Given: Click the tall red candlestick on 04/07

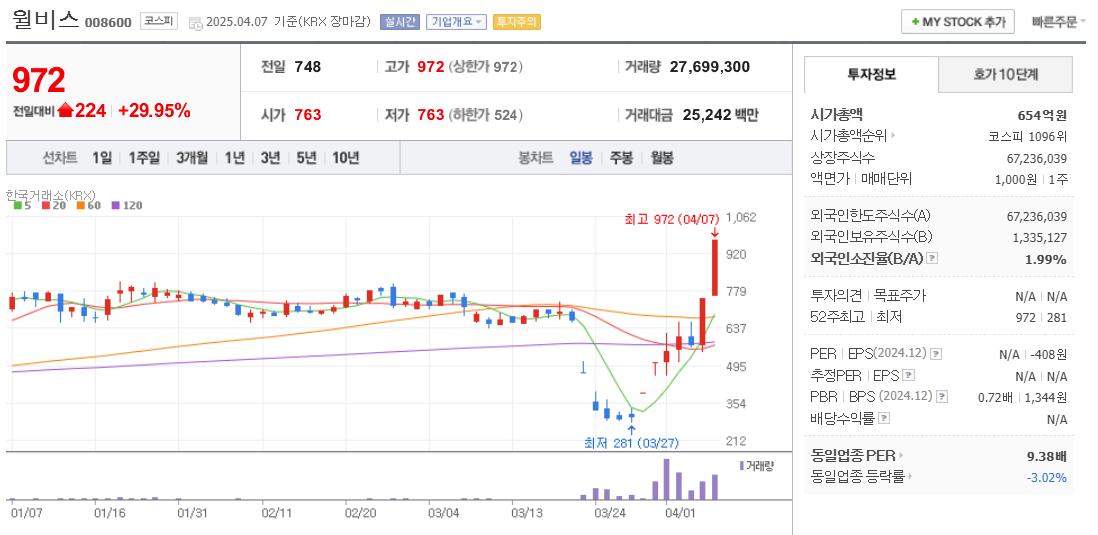Looking at the screenshot, I should pyautogui.click(x=715, y=268).
